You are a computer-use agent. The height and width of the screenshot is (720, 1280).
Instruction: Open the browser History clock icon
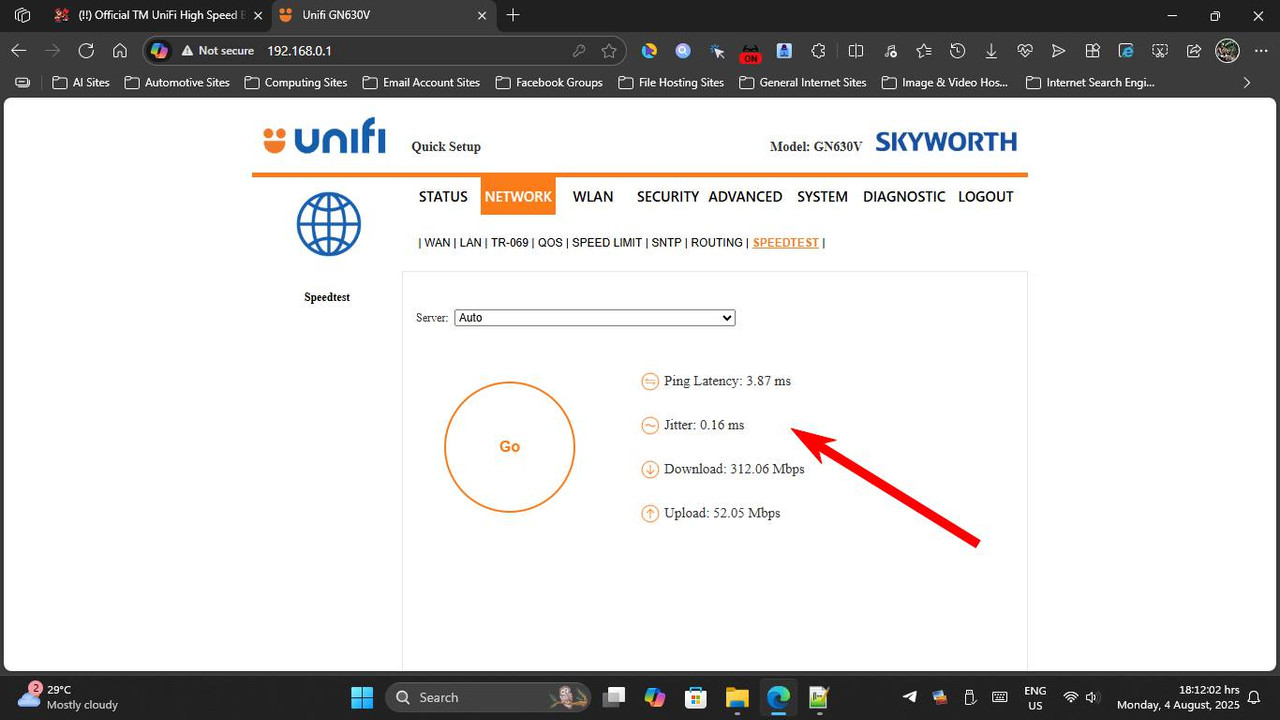(957, 50)
